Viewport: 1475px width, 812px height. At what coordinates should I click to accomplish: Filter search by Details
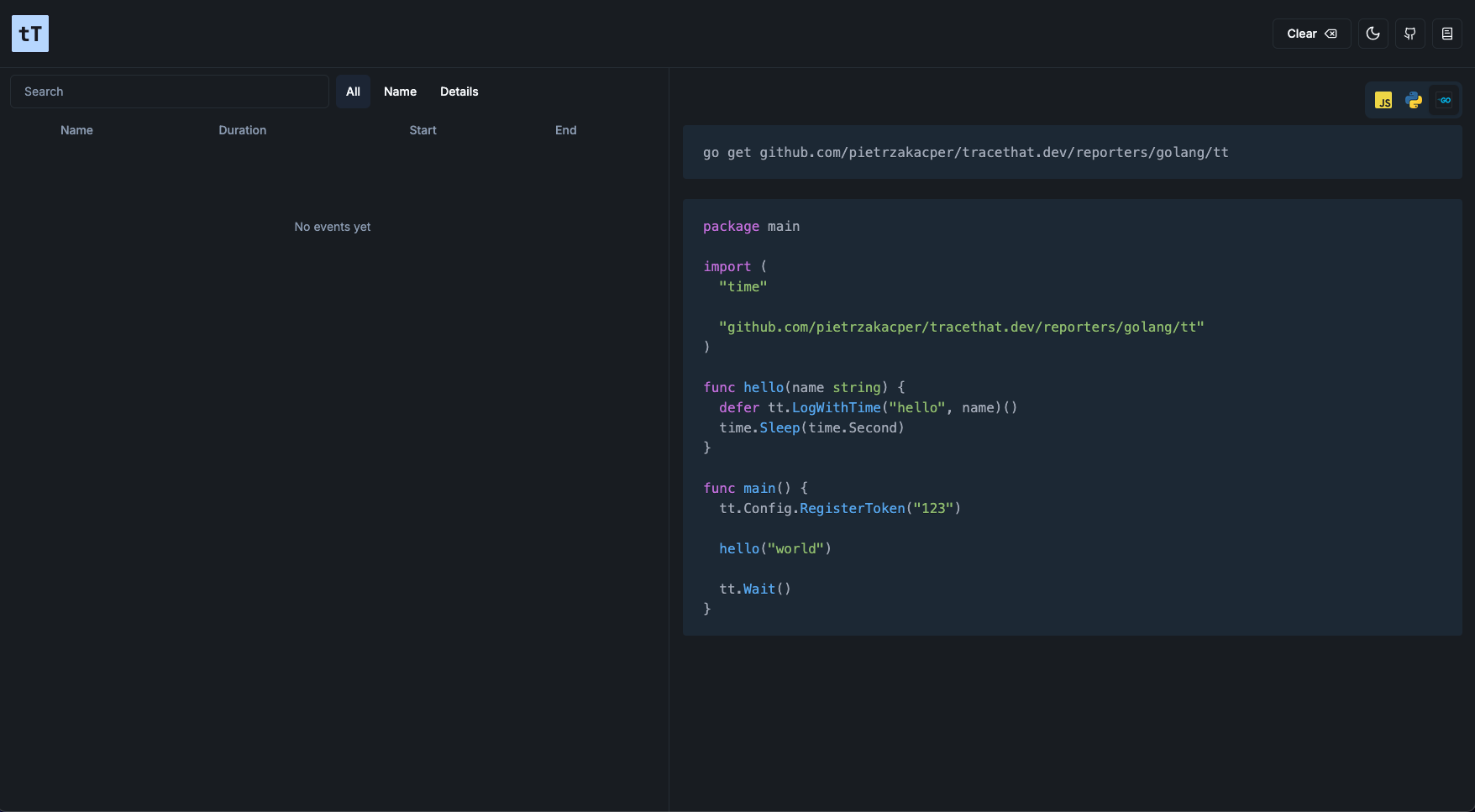(x=459, y=92)
